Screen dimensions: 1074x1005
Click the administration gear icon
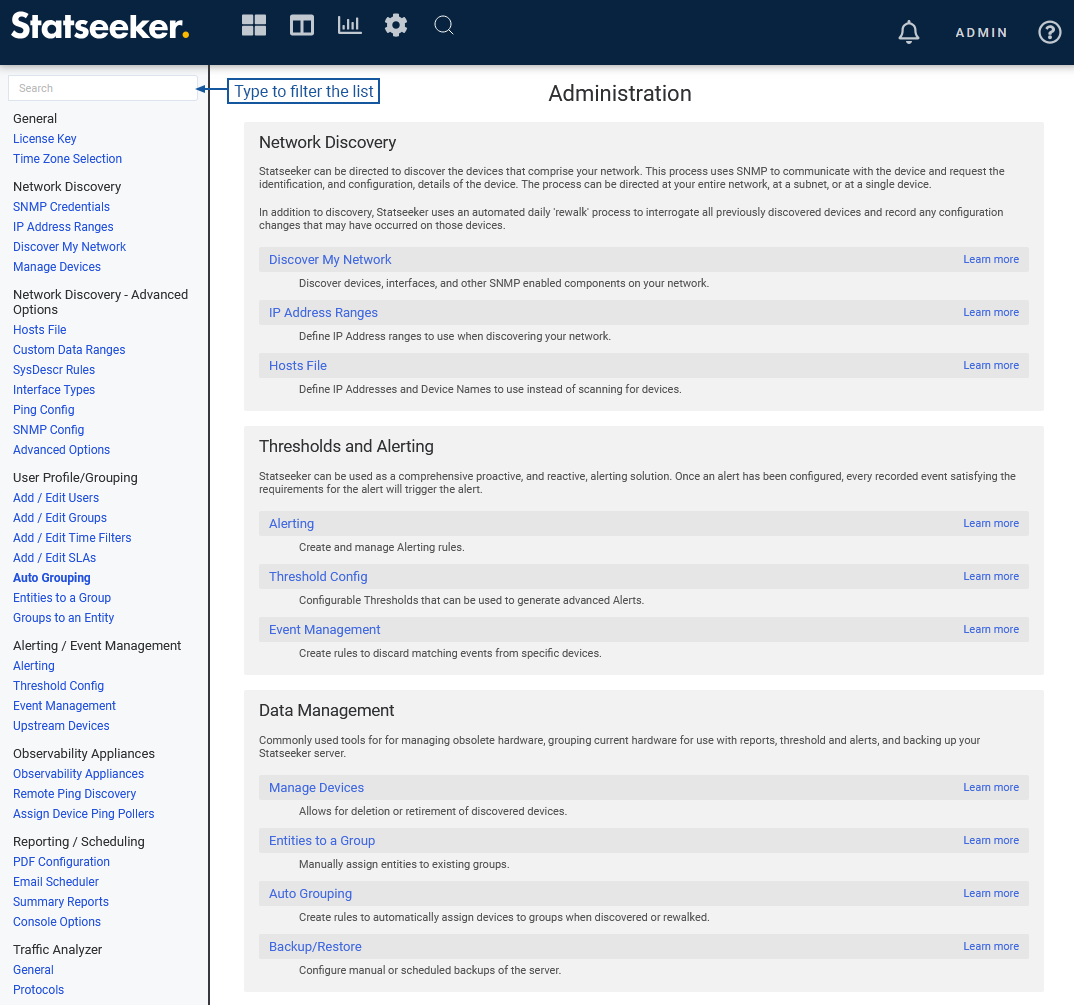point(396,26)
